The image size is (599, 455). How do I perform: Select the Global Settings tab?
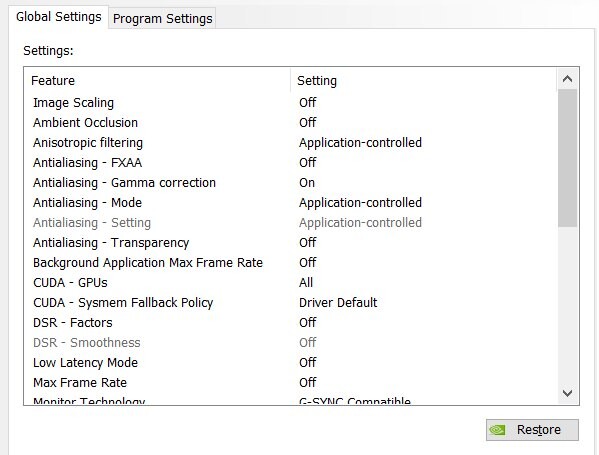point(58,17)
